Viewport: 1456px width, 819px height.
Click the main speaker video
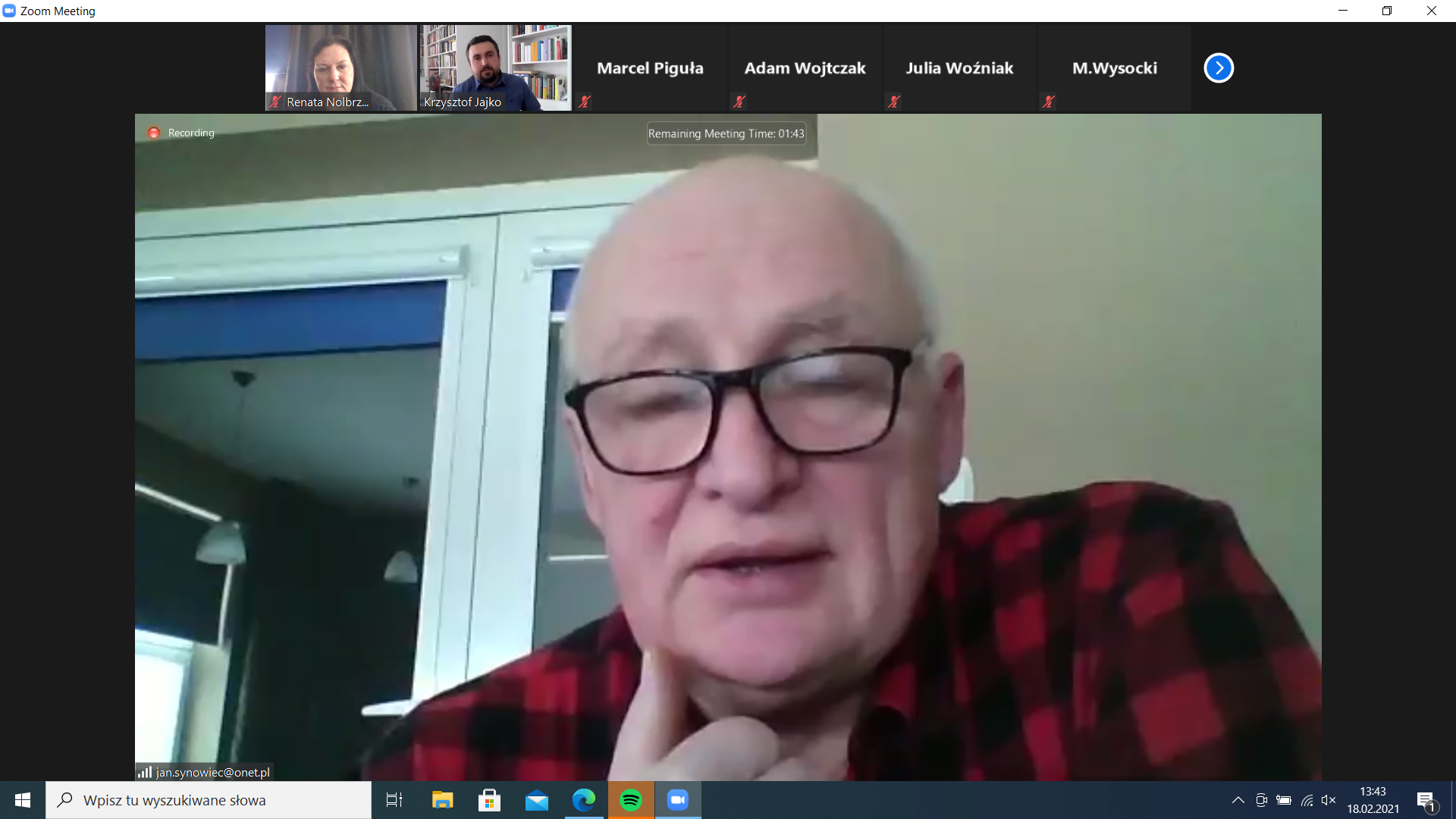click(x=728, y=447)
